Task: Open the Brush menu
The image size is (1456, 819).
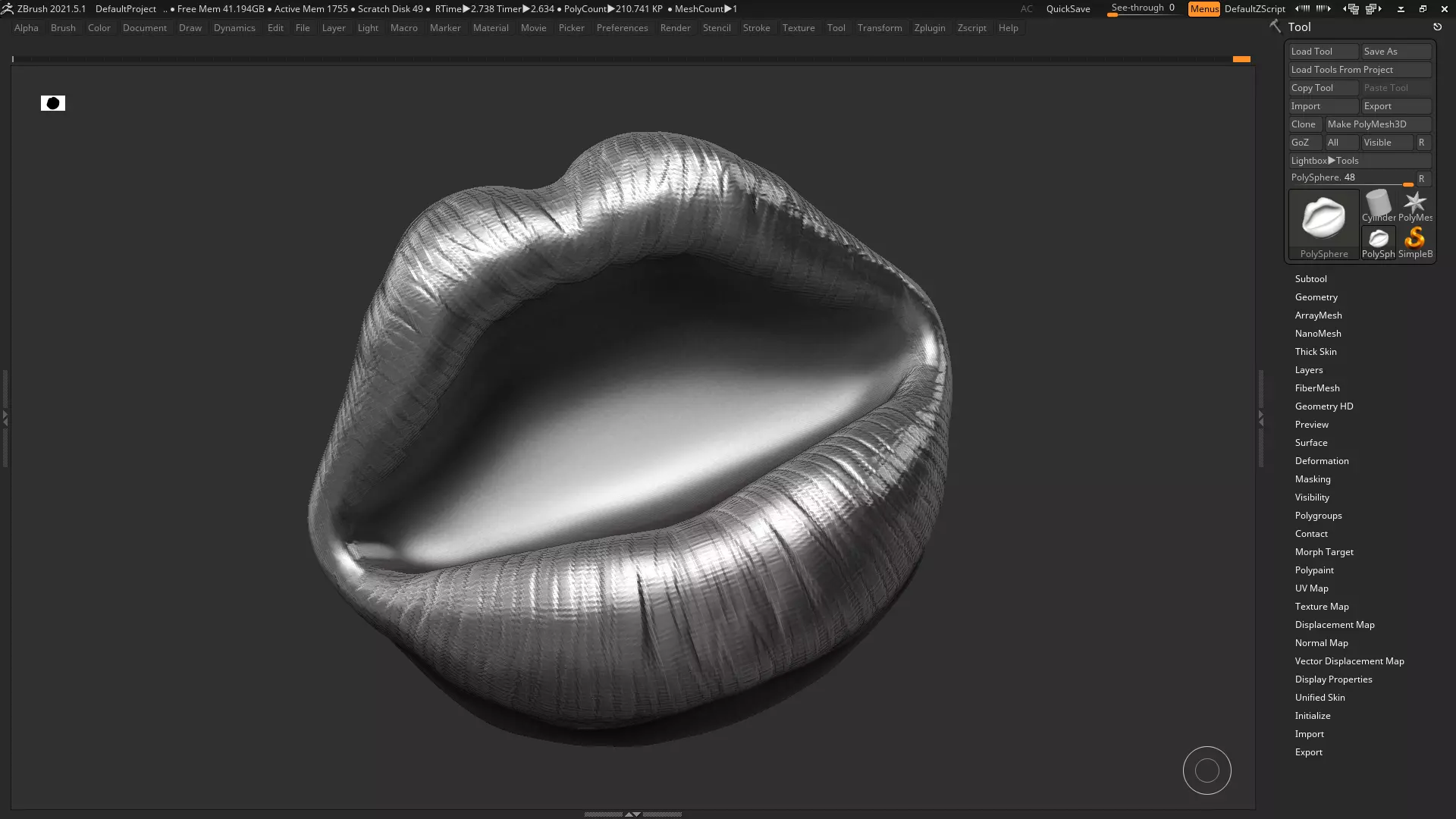Action: (63, 28)
